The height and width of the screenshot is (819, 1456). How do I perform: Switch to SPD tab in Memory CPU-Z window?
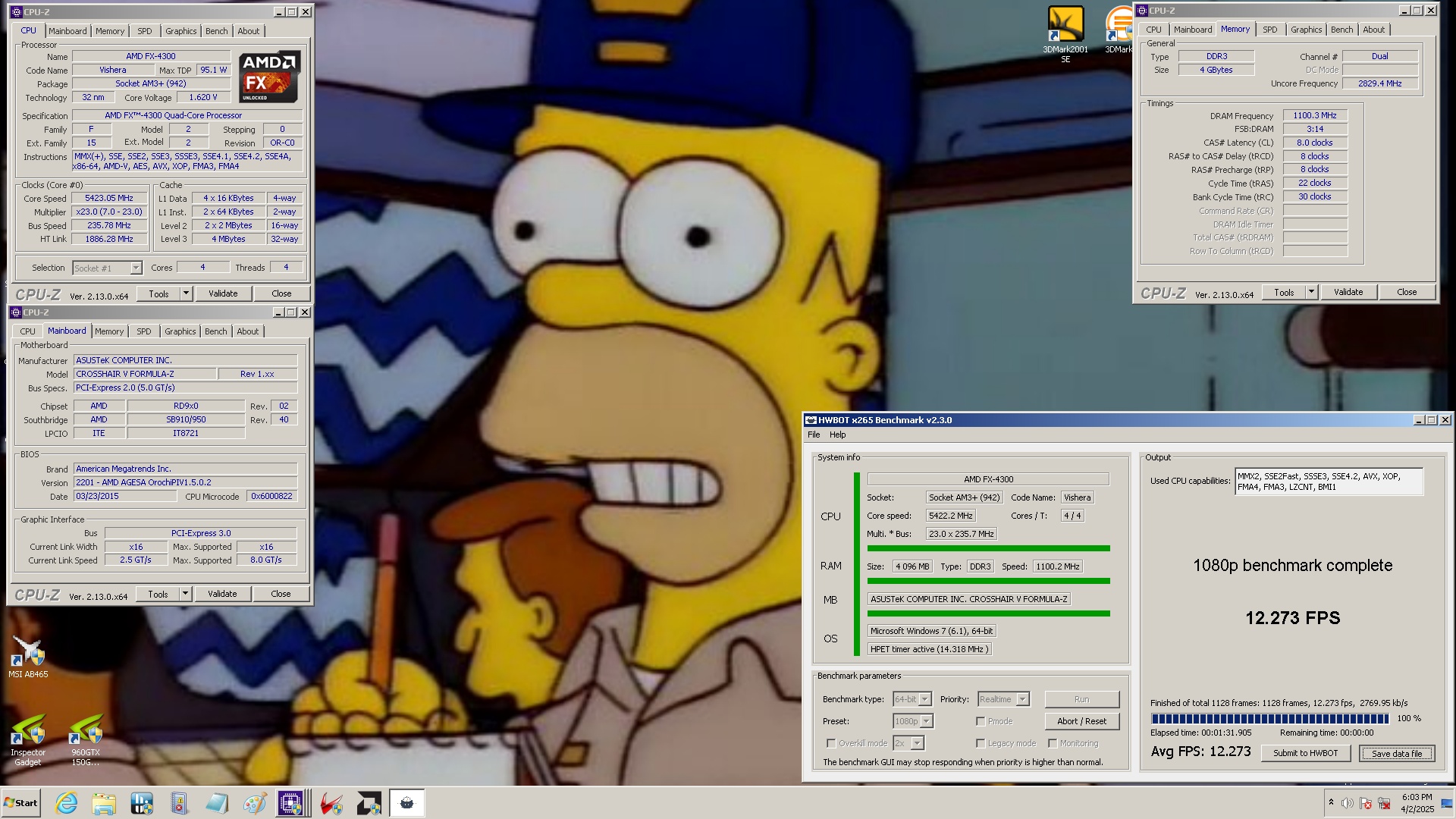1270,30
